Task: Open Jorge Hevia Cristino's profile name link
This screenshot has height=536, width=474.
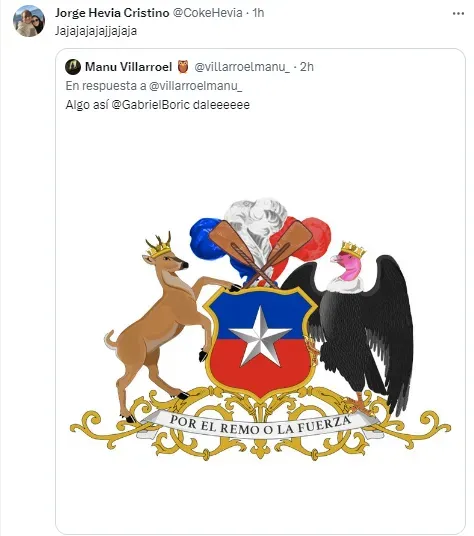Action: click(x=112, y=13)
